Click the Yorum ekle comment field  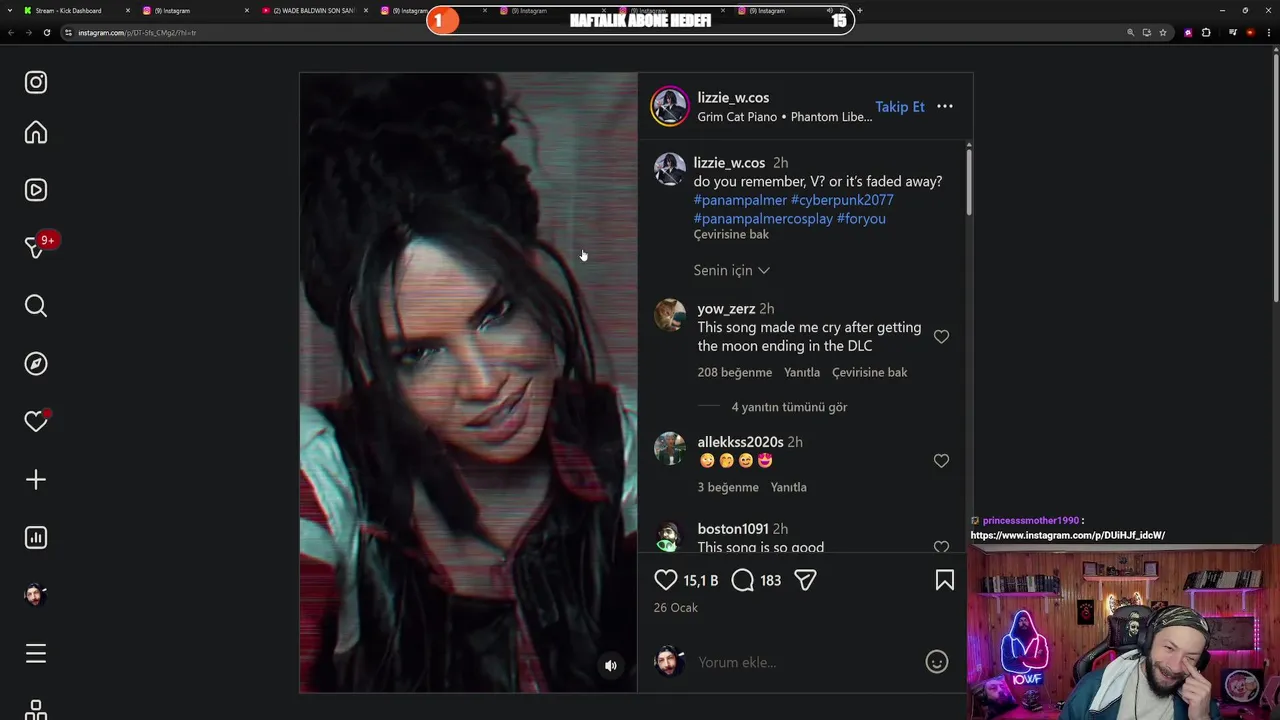805,662
